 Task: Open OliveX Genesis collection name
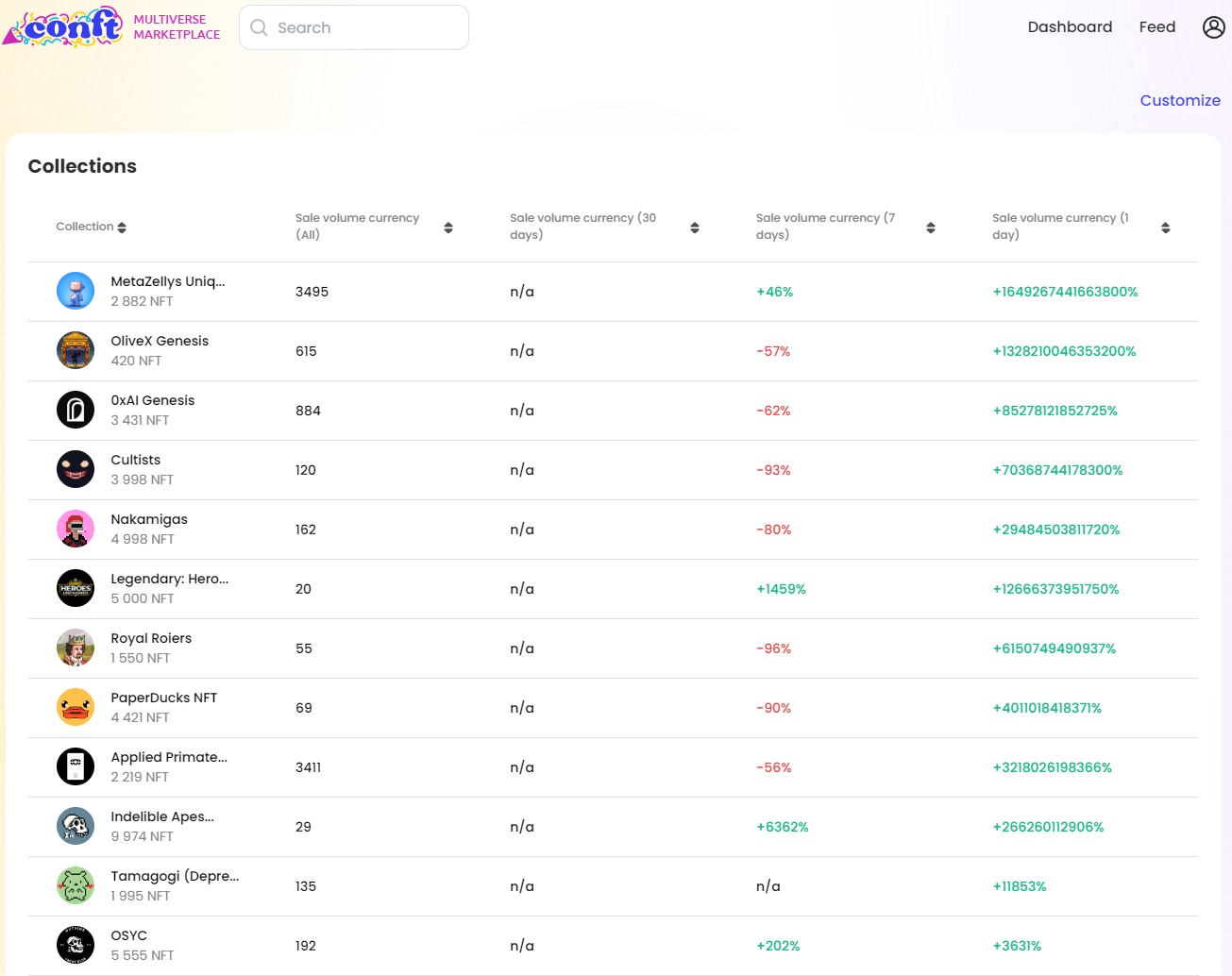coord(160,341)
